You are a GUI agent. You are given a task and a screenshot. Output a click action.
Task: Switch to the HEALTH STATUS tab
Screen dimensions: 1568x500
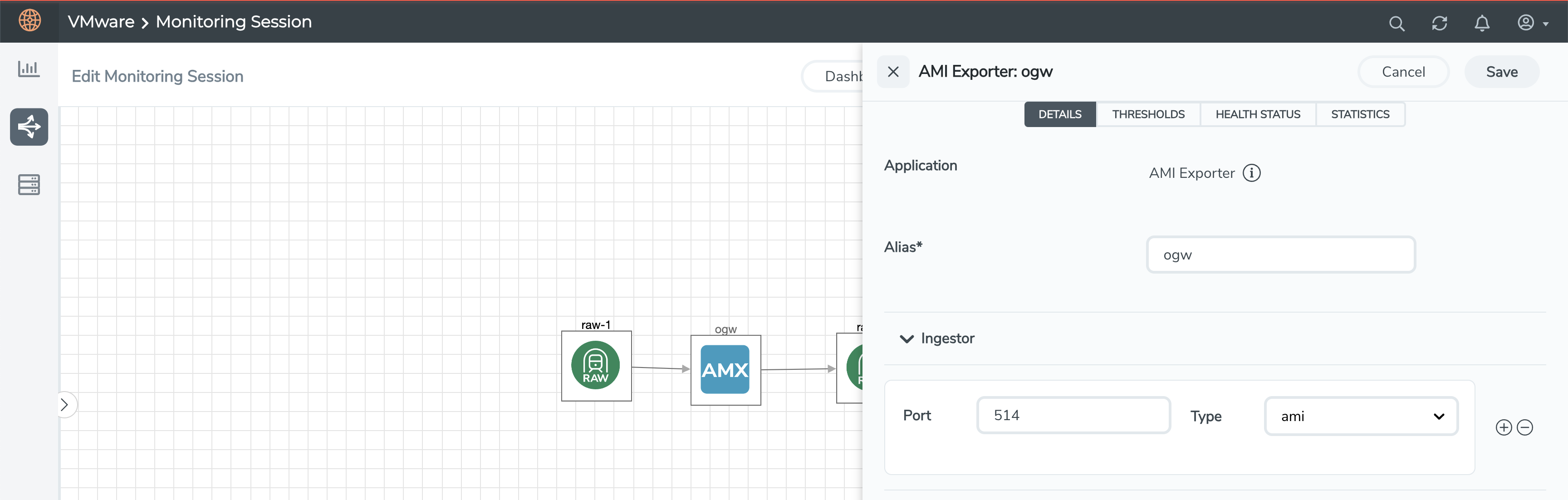1258,114
